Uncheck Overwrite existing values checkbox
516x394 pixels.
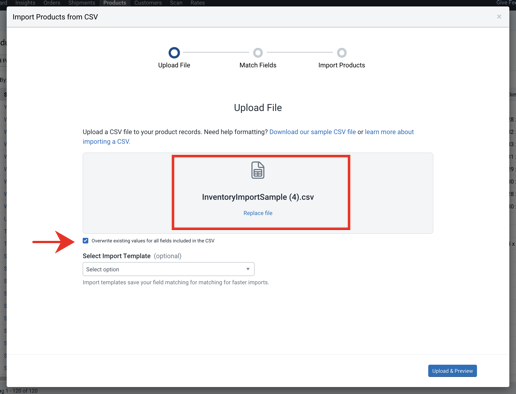tap(86, 241)
